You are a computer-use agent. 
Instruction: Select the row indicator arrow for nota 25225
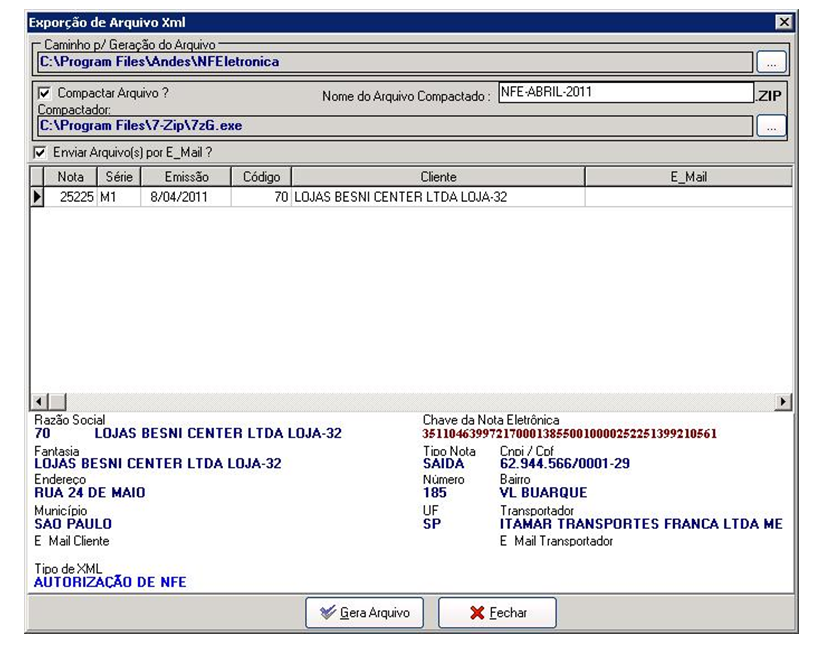pyautogui.click(x=37, y=197)
